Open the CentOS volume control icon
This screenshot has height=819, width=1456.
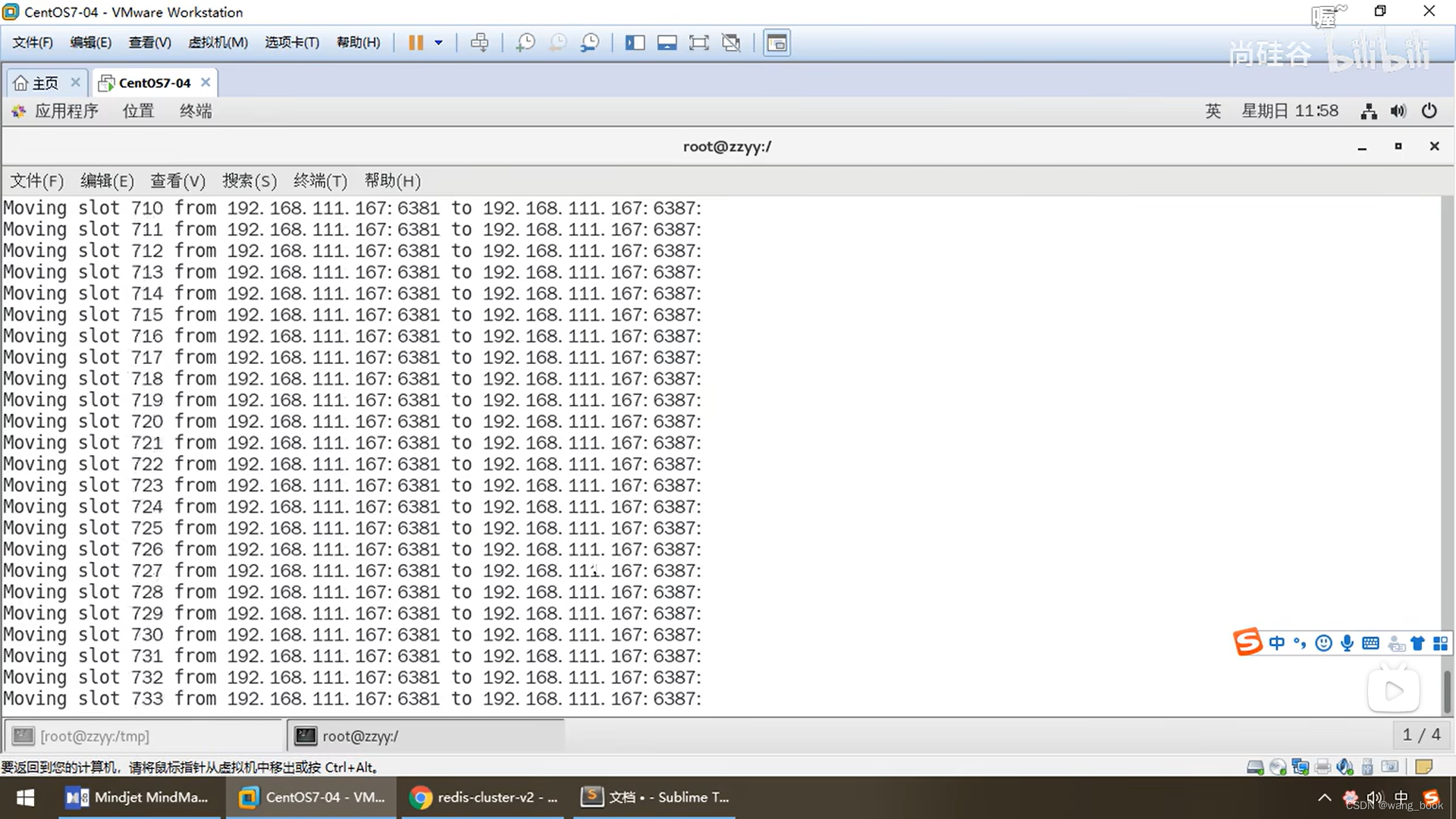pyautogui.click(x=1398, y=111)
